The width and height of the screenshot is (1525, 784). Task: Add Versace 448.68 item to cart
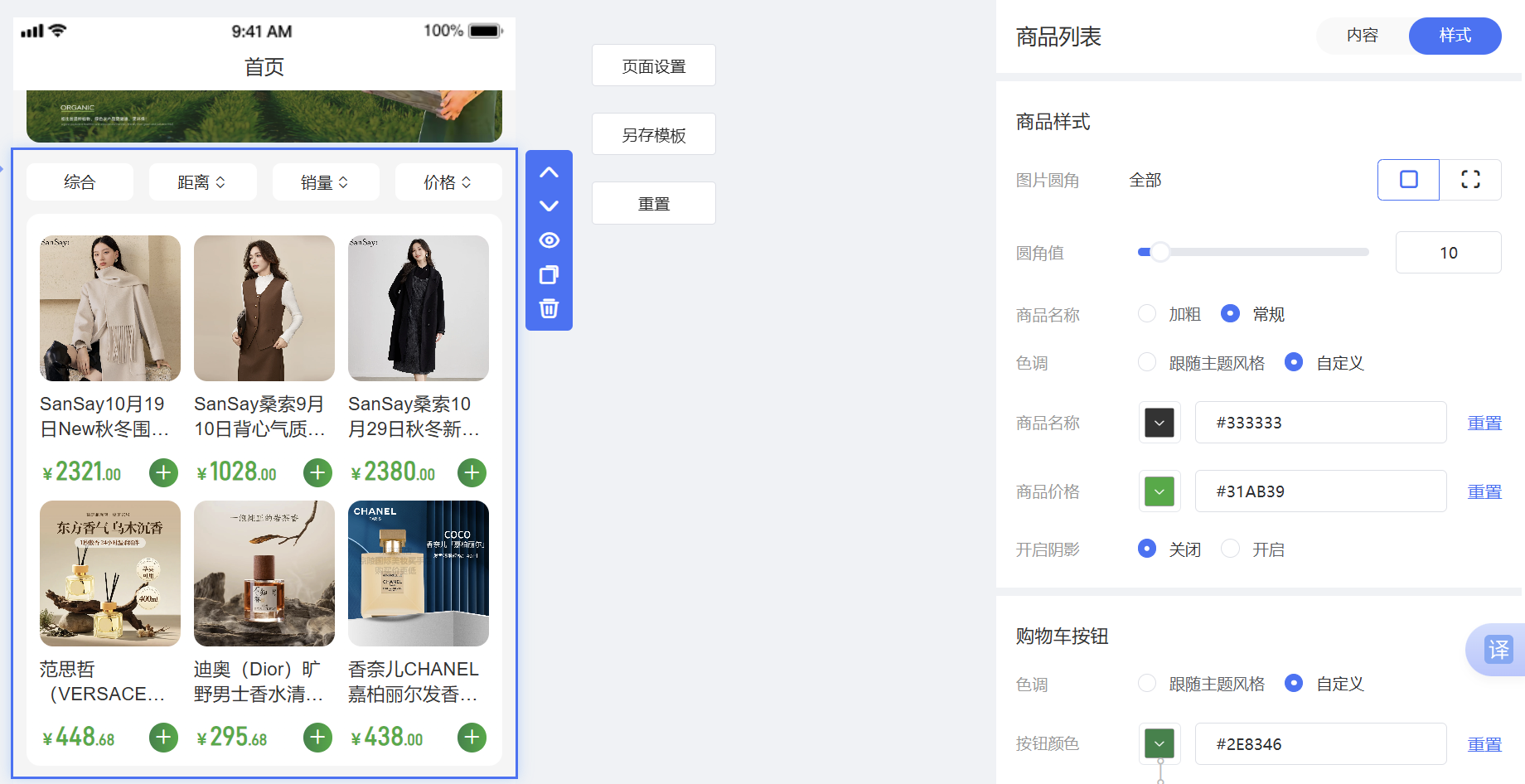click(163, 737)
